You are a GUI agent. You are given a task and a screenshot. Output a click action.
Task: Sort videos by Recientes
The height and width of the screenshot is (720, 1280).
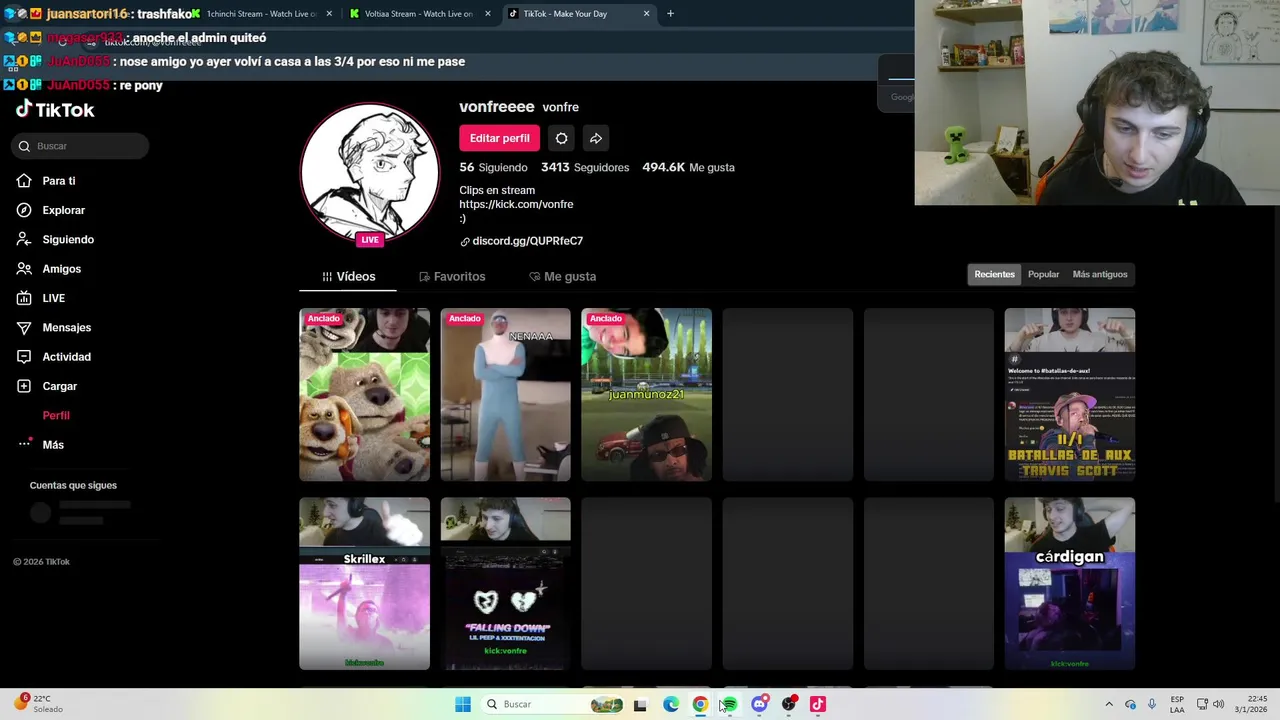994,274
